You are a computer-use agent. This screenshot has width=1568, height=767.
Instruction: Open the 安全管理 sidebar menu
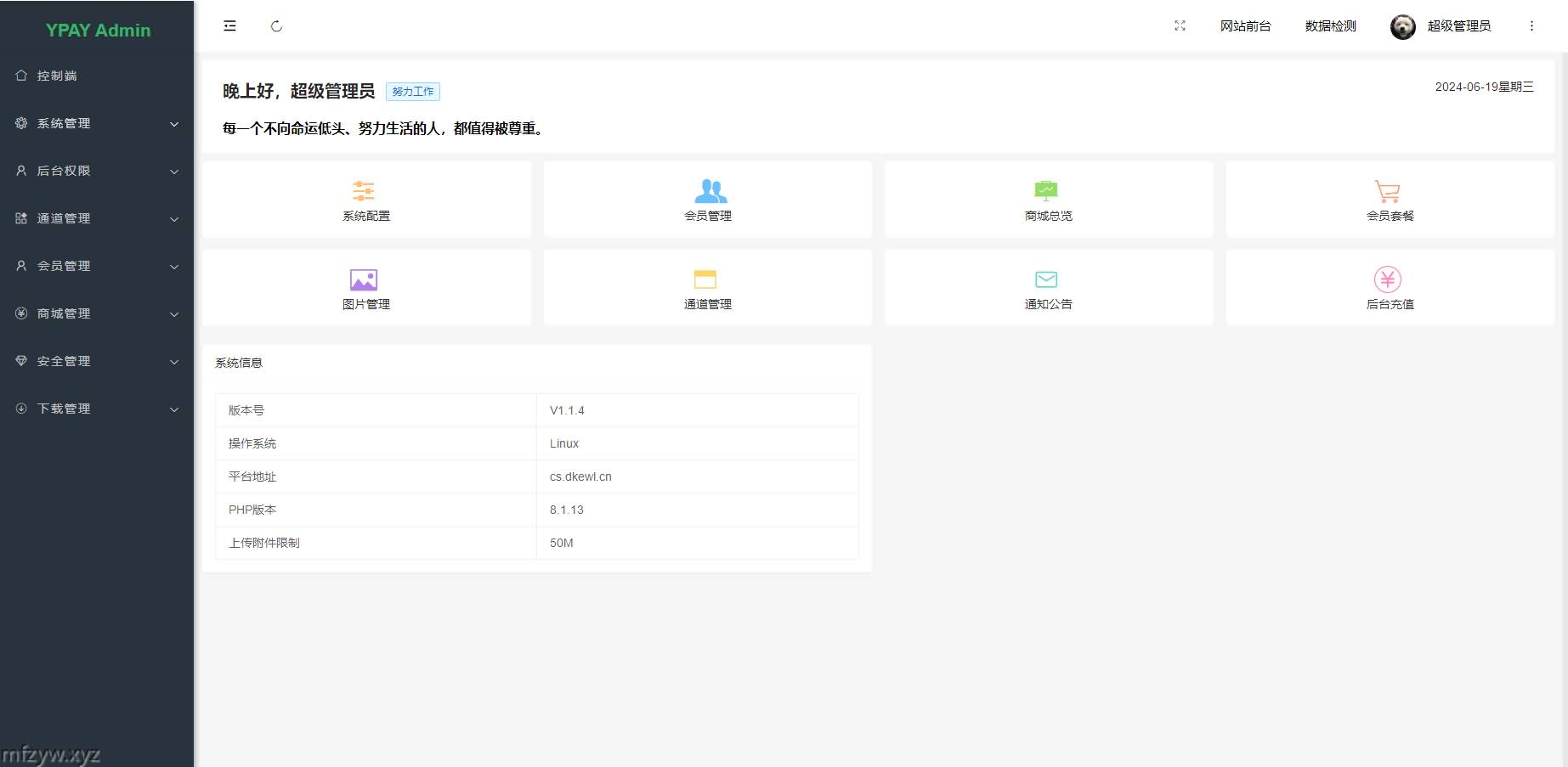[97, 361]
